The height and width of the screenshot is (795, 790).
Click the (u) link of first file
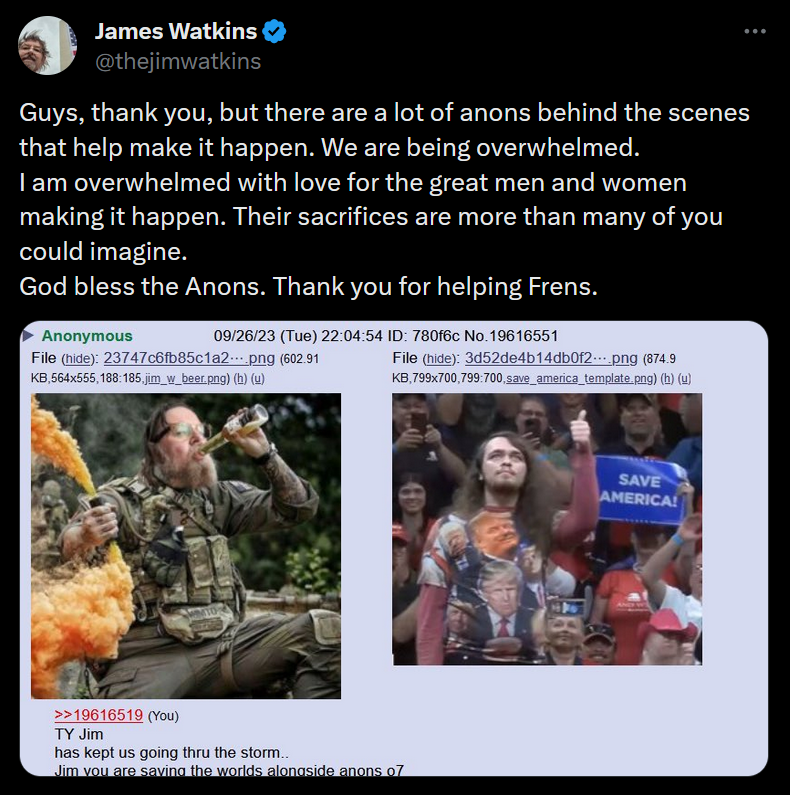(258, 378)
